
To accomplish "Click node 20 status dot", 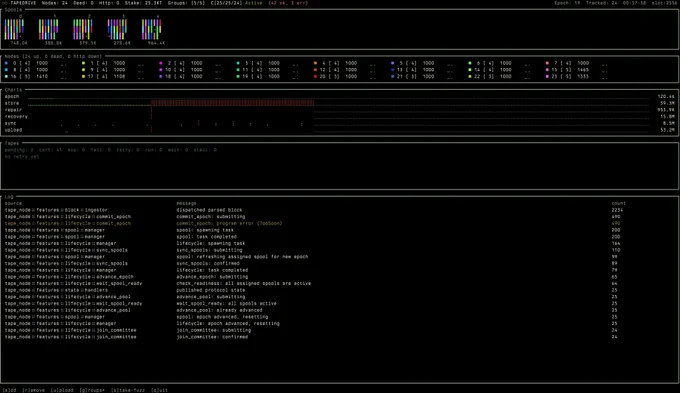I will (x=315, y=77).
